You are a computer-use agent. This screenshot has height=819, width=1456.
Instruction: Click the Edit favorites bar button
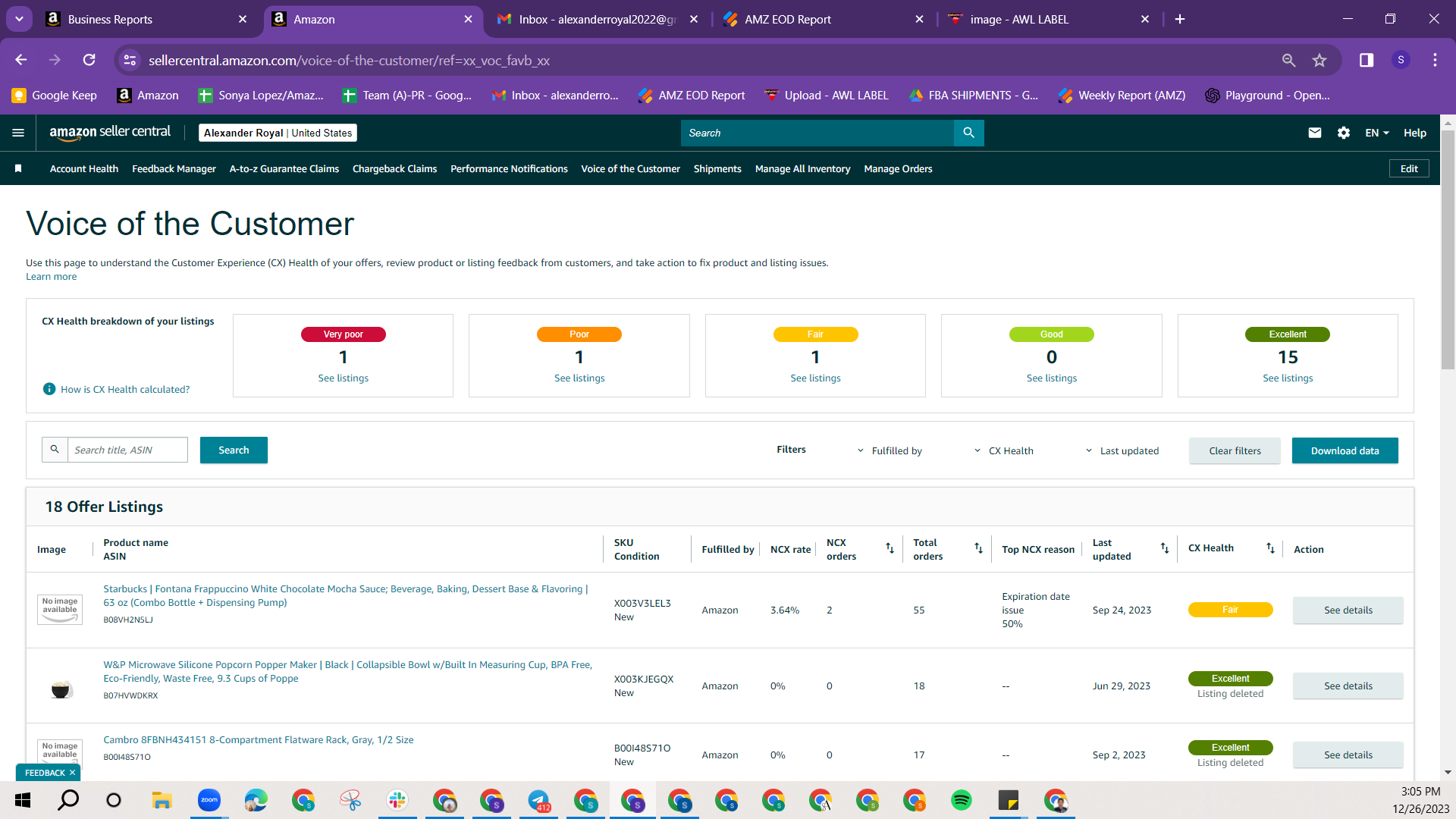click(1409, 168)
